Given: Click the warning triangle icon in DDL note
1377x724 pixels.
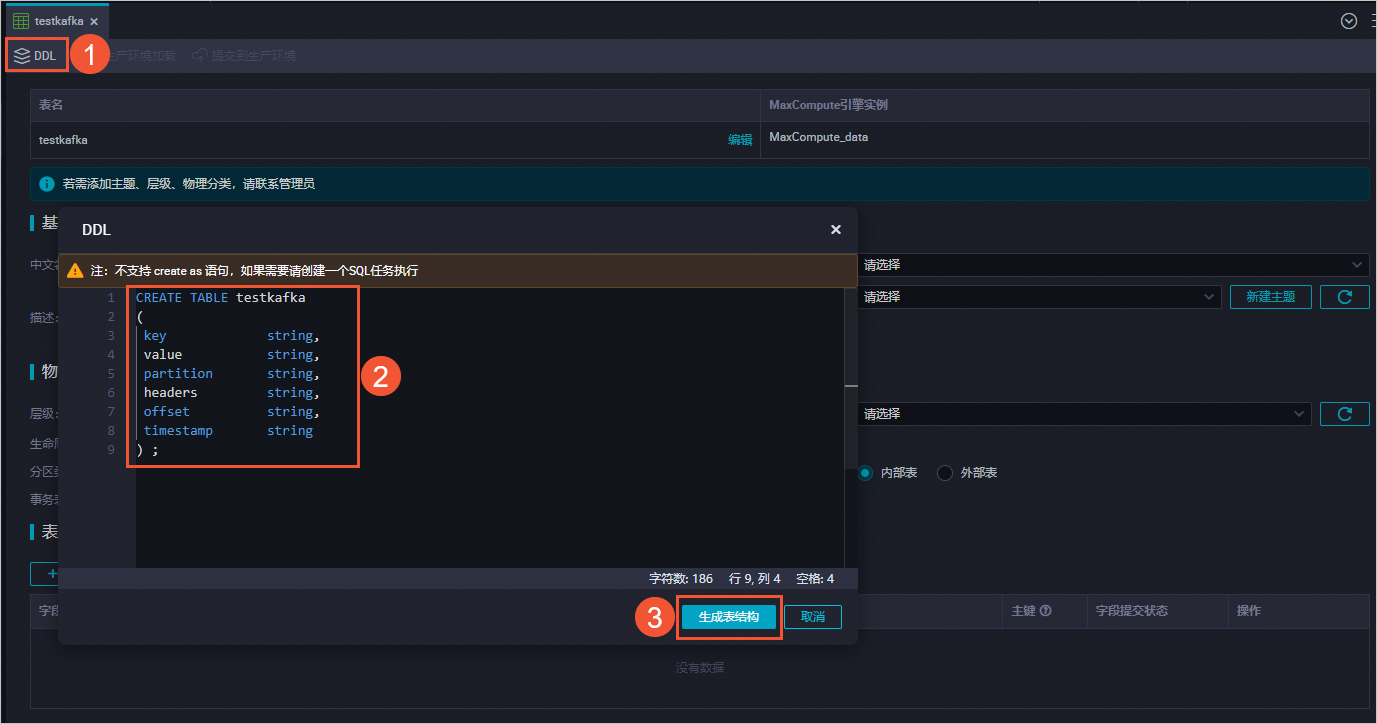Looking at the screenshot, I should click(75, 270).
